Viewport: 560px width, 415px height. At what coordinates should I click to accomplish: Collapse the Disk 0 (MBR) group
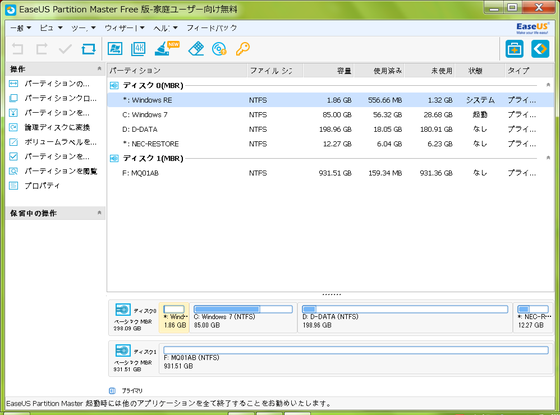coord(548,85)
